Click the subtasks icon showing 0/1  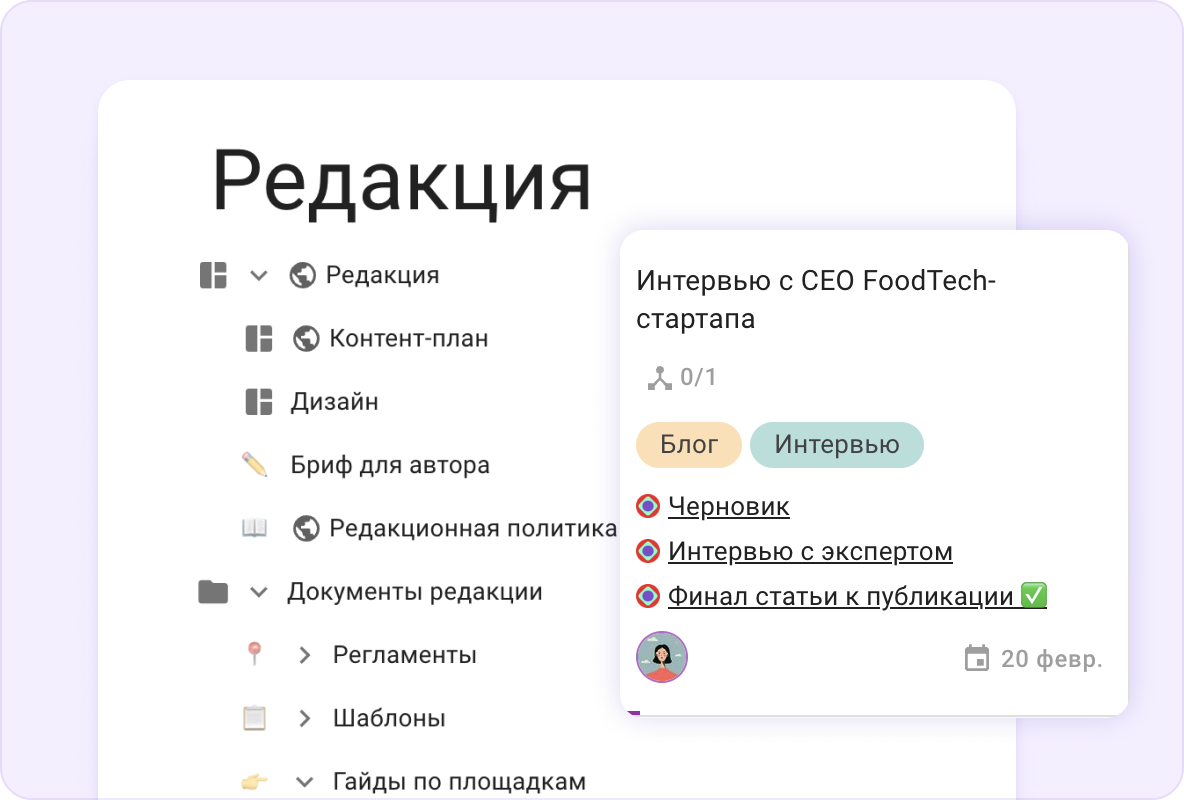659,377
